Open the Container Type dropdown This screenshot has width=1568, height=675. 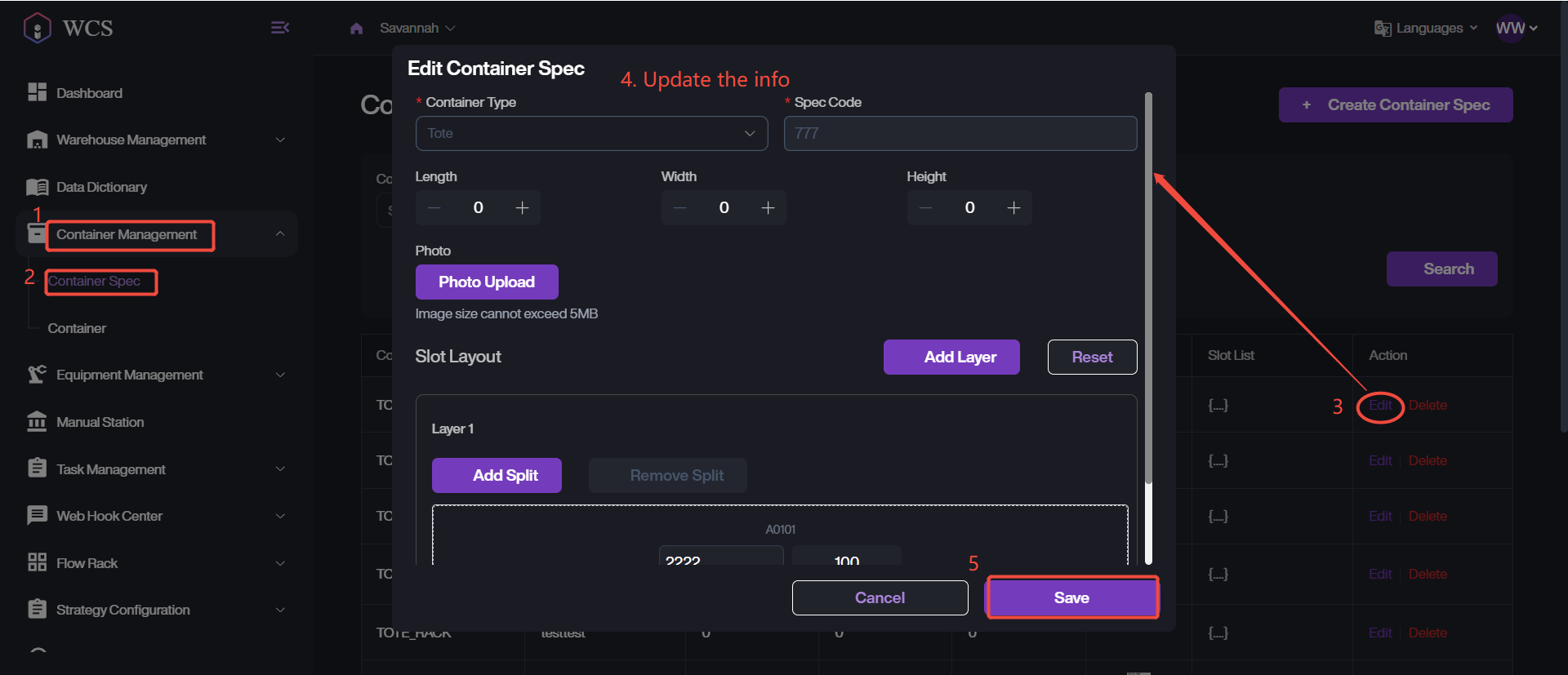(x=591, y=133)
